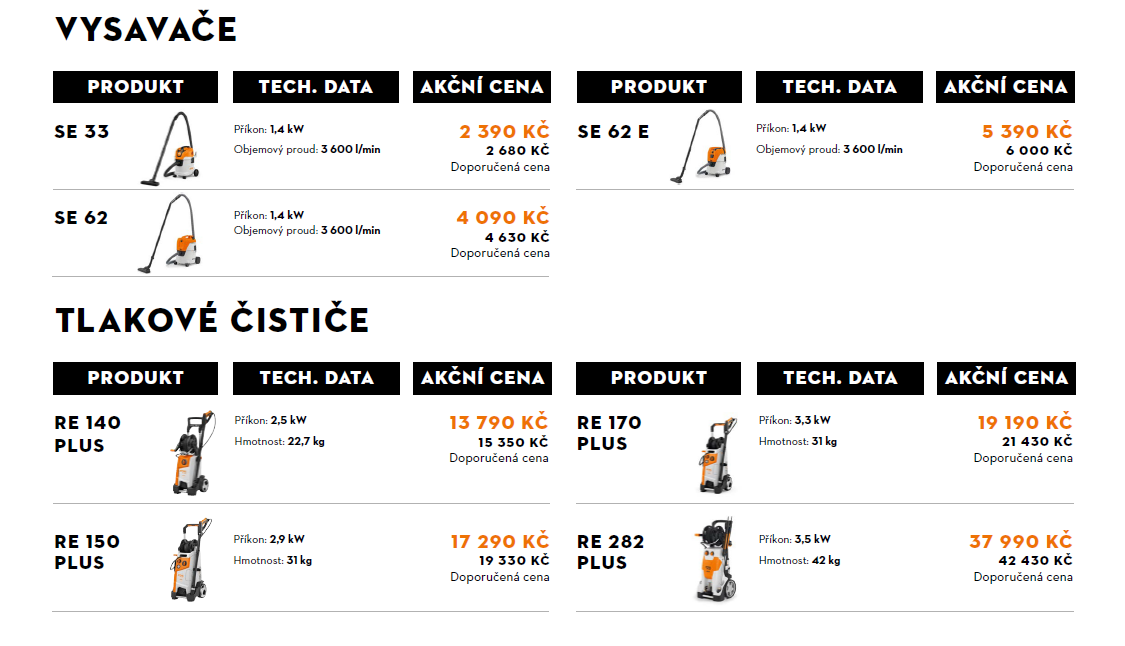Click the 2 390 Kč sale price

point(504,131)
